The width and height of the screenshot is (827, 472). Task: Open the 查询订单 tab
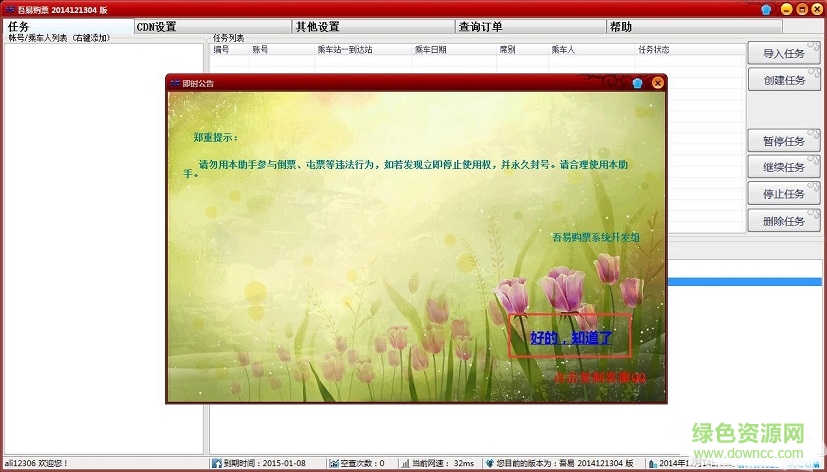530,26
